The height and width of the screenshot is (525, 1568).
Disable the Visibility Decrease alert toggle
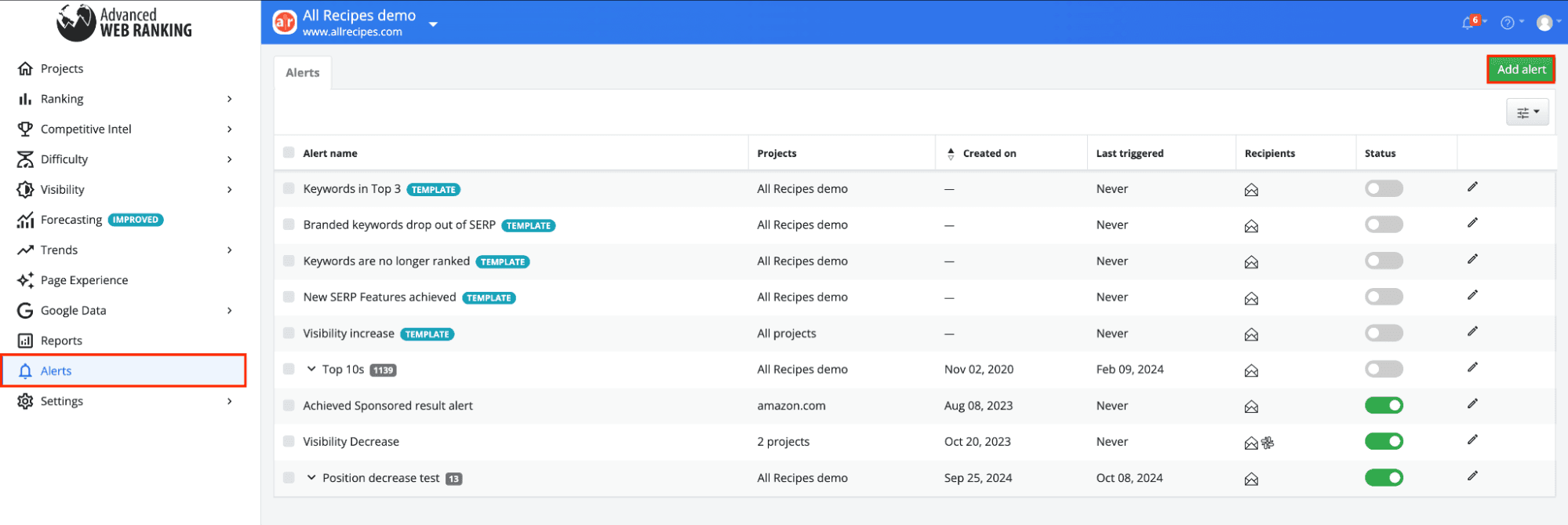pos(1384,441)
